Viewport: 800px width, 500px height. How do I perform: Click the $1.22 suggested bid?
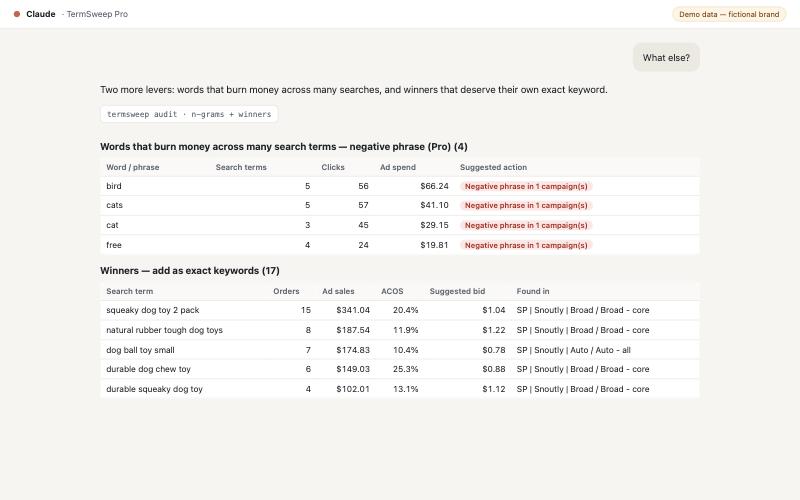coord(494,330)
